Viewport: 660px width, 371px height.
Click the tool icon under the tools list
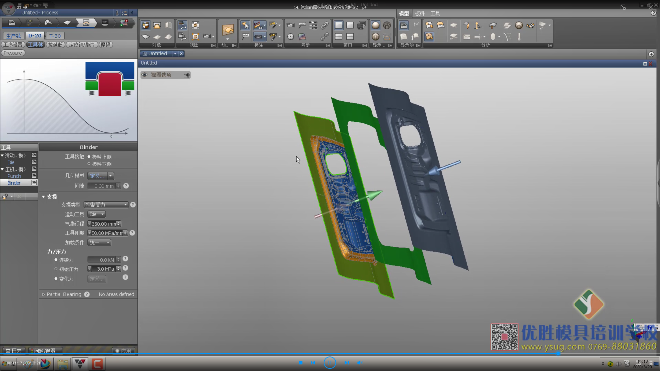pyautogui.click(x=5, y=197)
